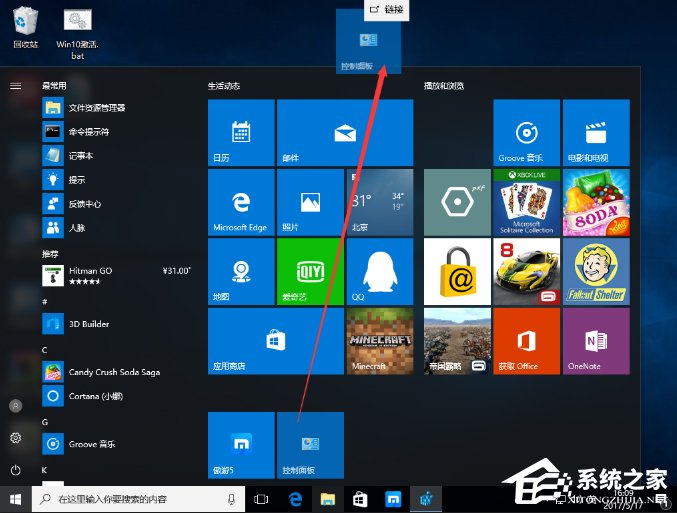The height and width of the screenshot is (513, 677).
Task: Click the Task View button on taskbar
Action: click(x=262, y=498)
